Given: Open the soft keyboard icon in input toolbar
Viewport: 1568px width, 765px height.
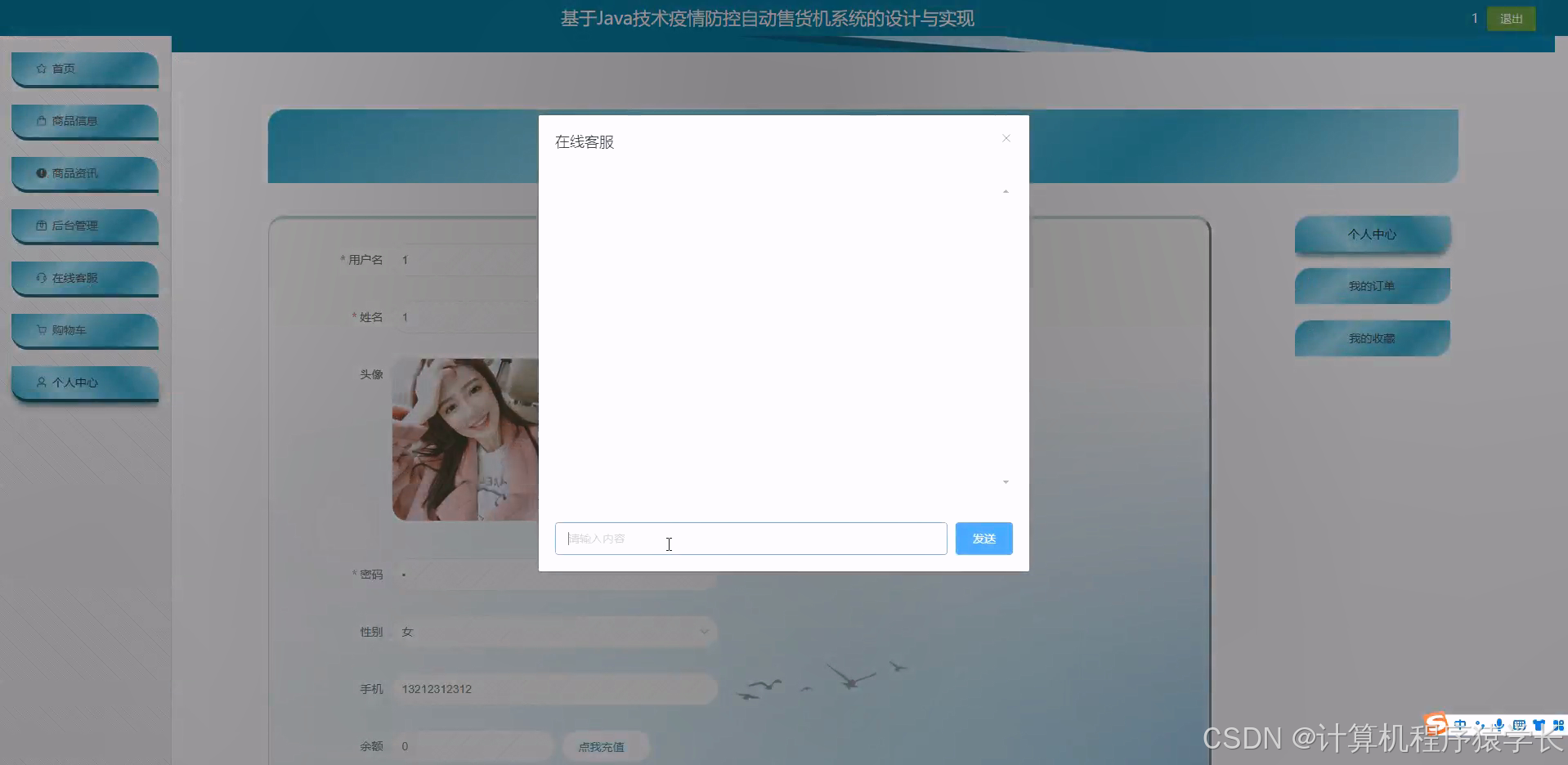Looking at the screenshot, I should tap(1519, 725).
